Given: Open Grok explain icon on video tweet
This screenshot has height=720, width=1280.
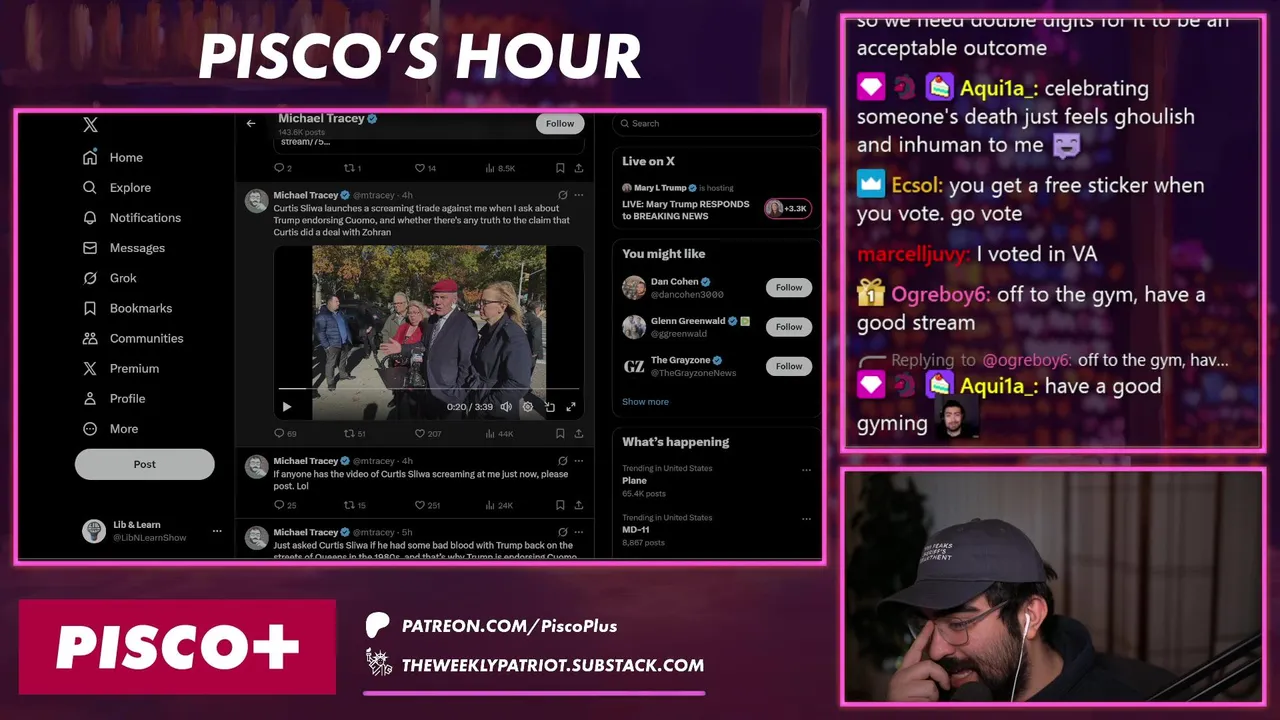Looking at the screenshot, I should (563, 195).
